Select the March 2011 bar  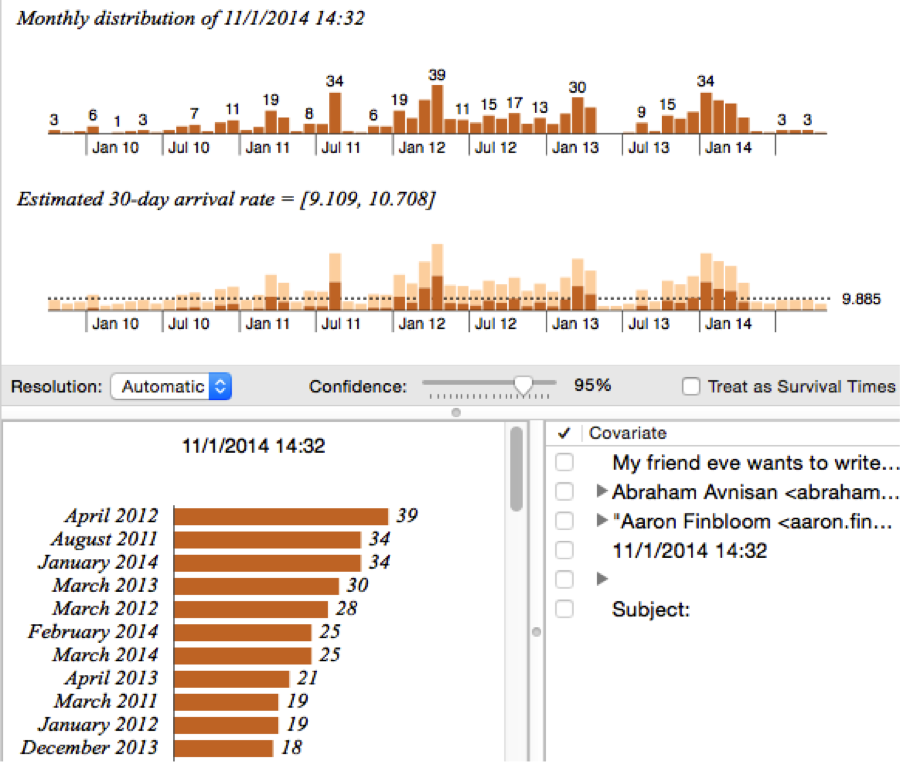(x=226, y=702)
